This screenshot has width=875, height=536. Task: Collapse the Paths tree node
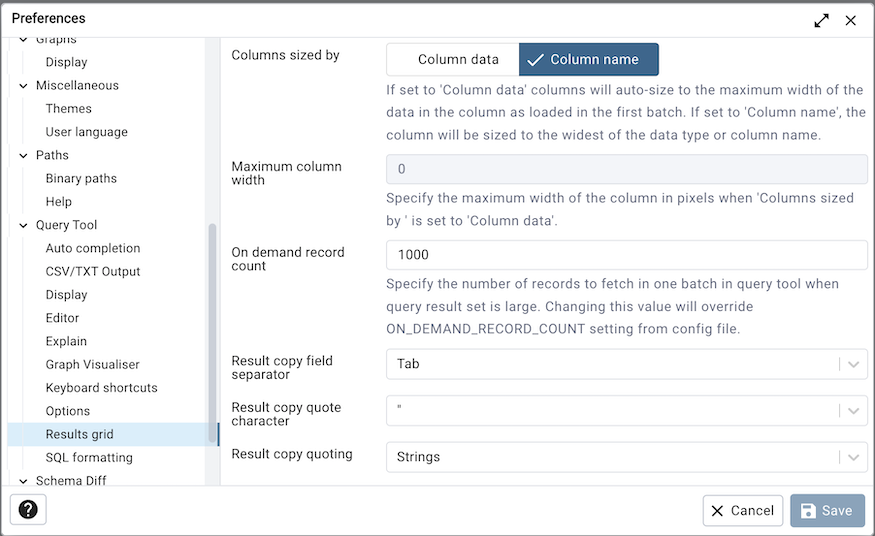23,155
